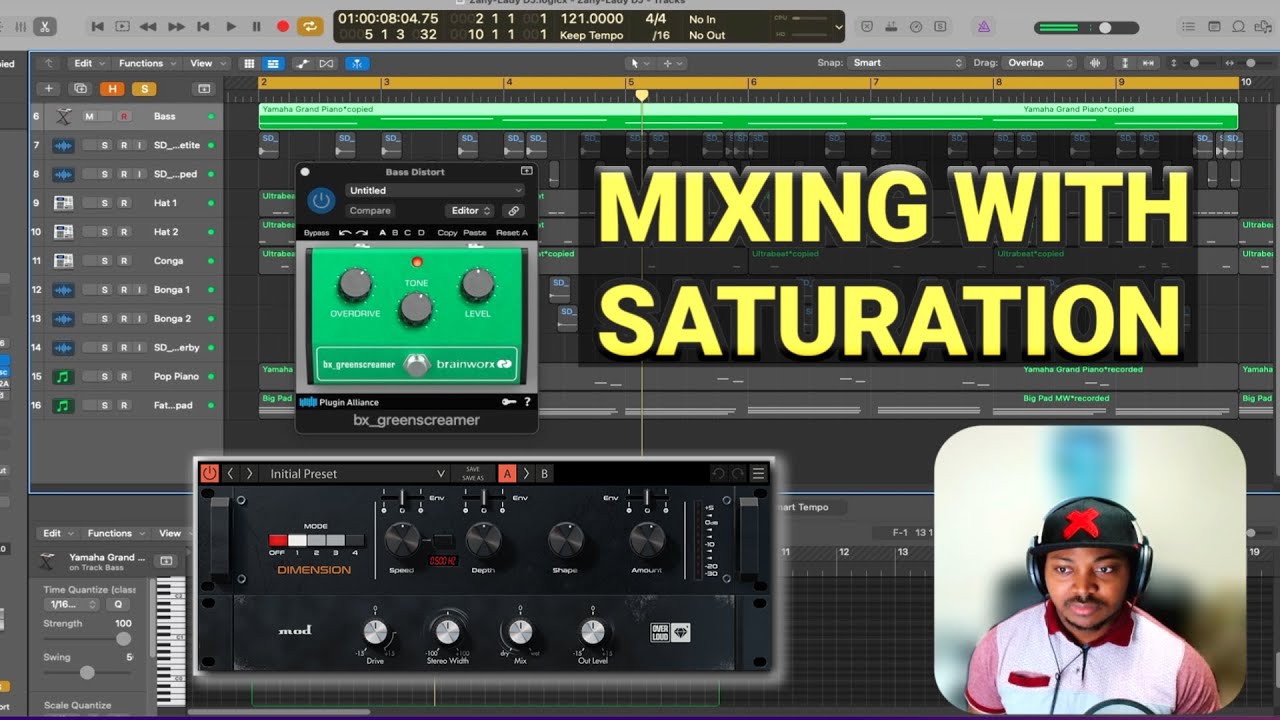Click Bypass in the bx_greenscreamer toolbar
The height and width of the screenshot is (720, 1280).
[316, 233]
